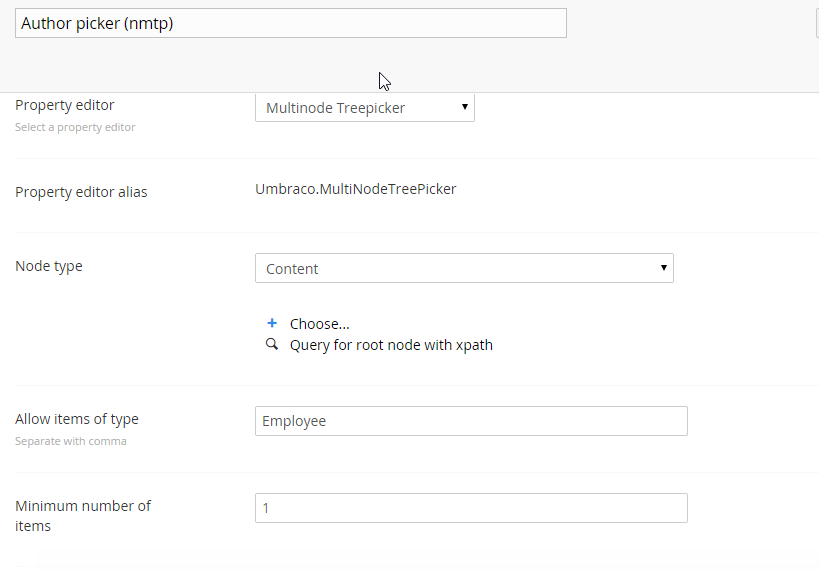Click the Minimum number of items field

click(471, 508)
